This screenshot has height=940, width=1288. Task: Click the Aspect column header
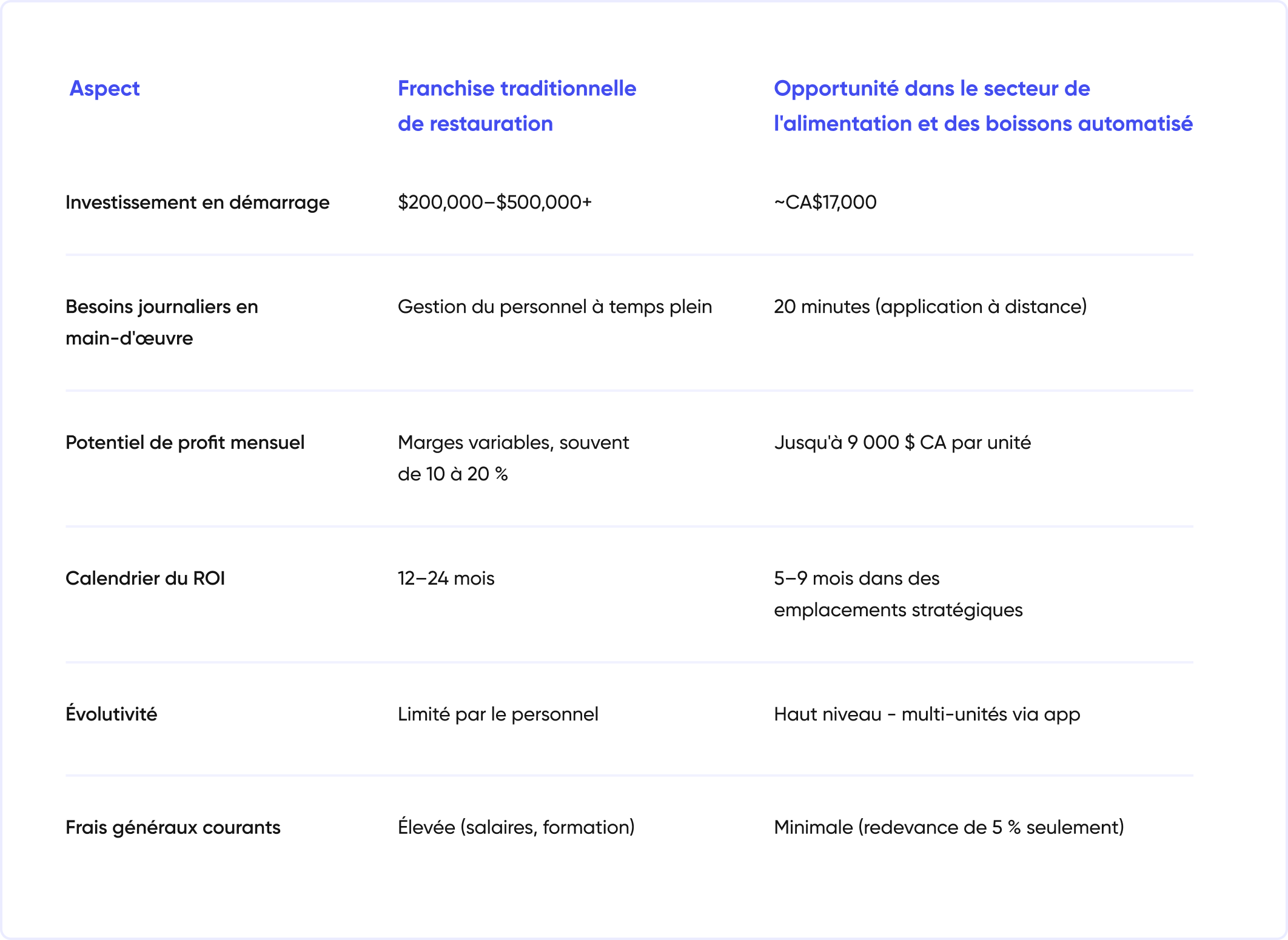point(104,89)
